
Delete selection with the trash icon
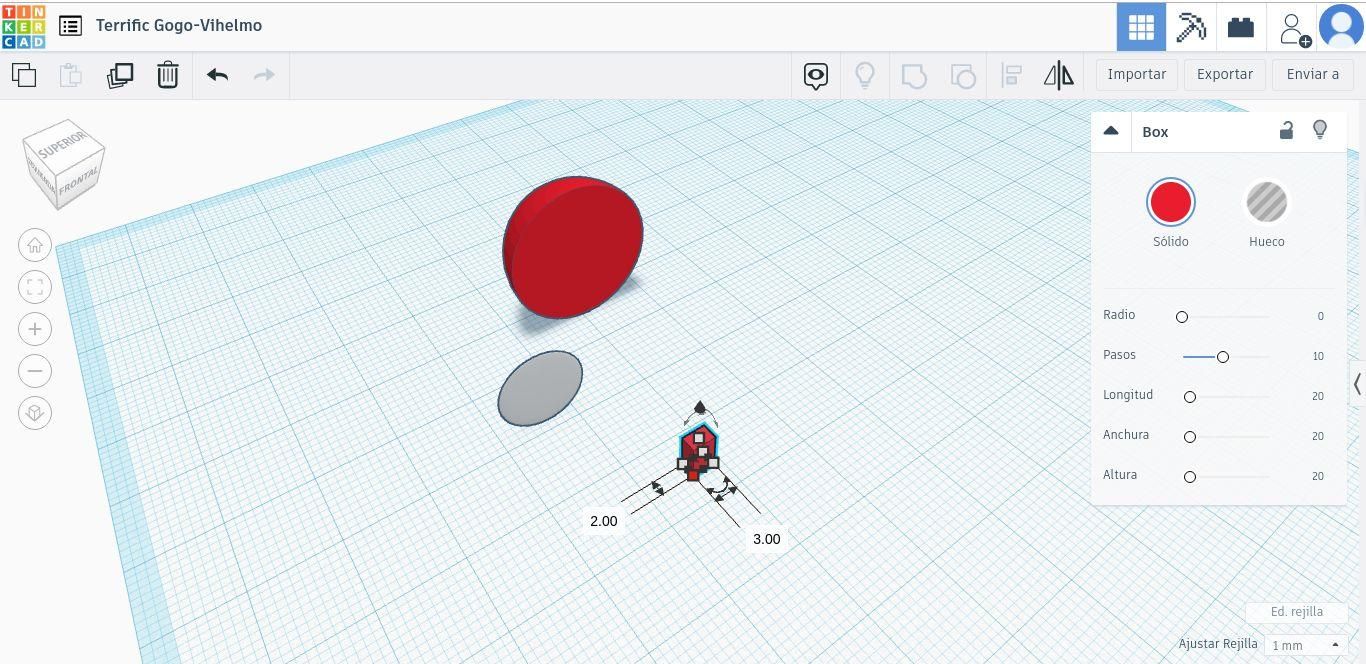[x=168, y=75]
